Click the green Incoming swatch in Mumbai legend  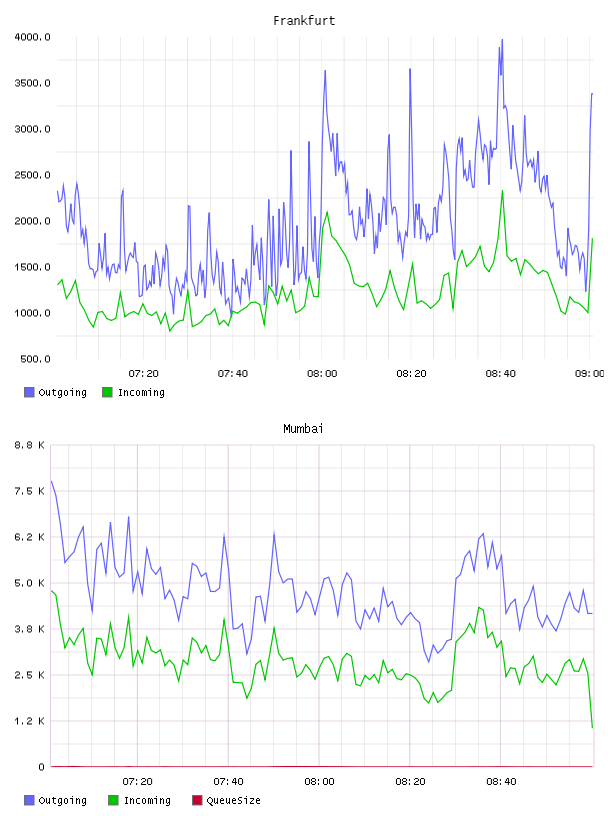(x=113, y=800)
